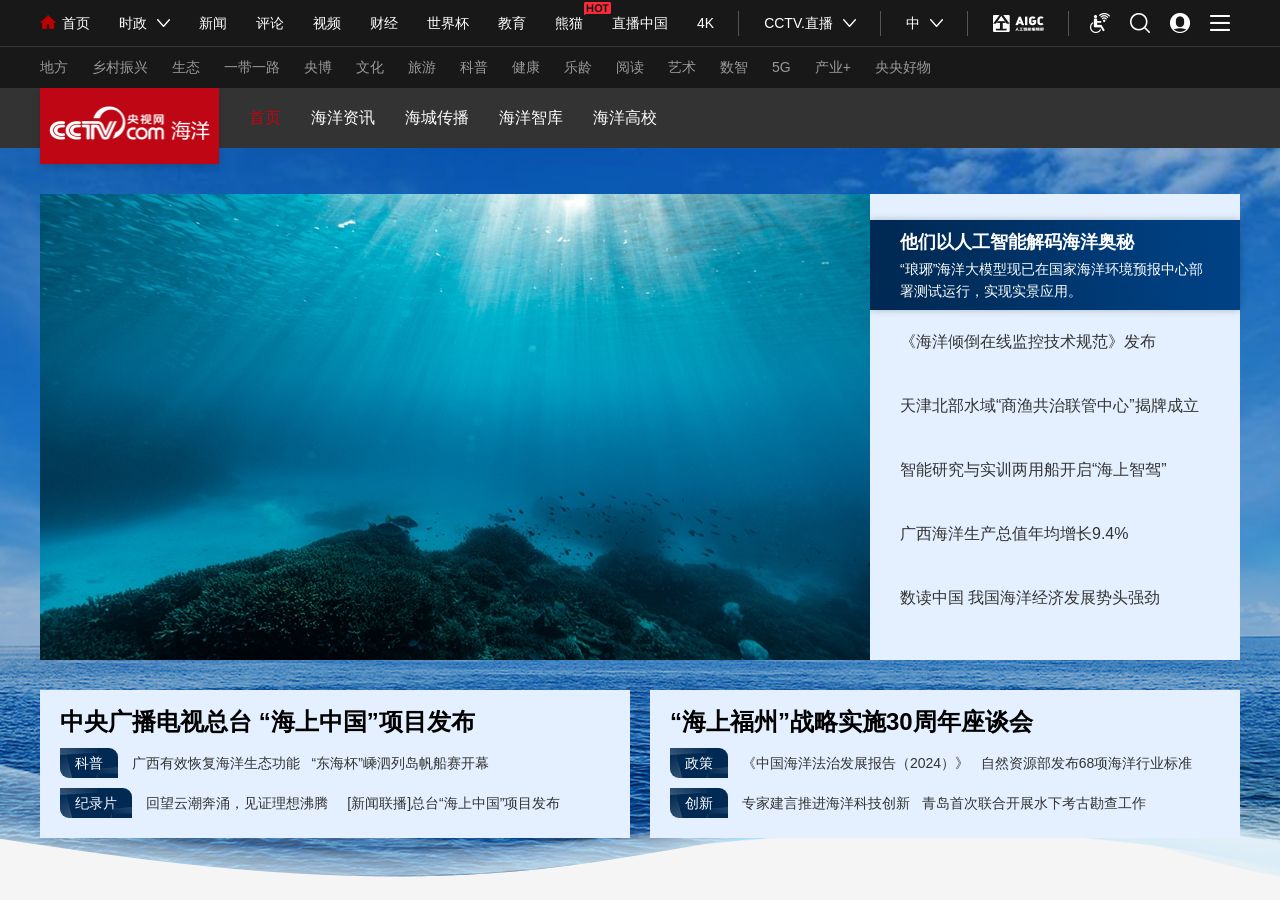
Task: Select 央央好物 in secondary nav
Action: pos(903,67)
